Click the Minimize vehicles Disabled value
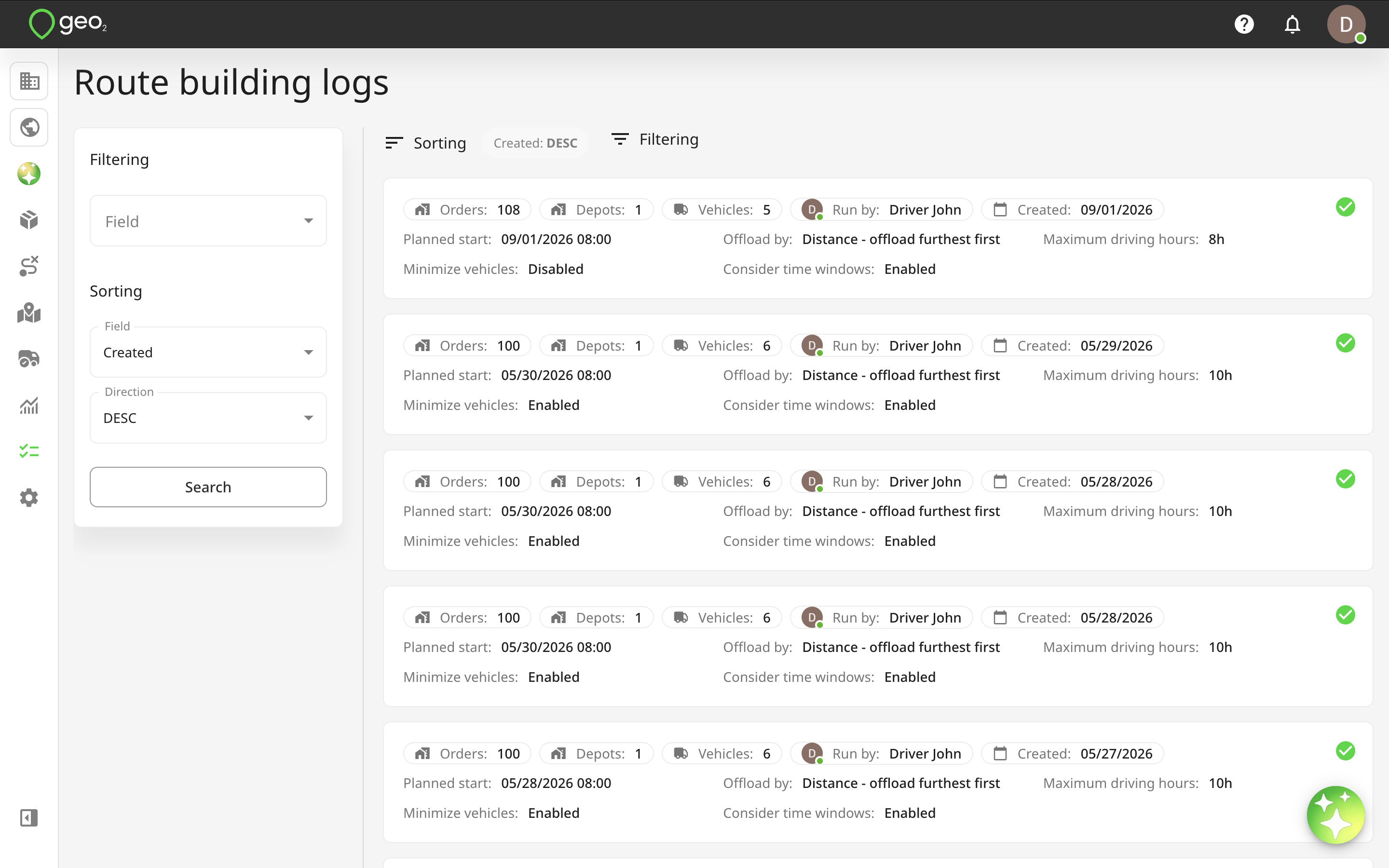 [x=556, y=269]
